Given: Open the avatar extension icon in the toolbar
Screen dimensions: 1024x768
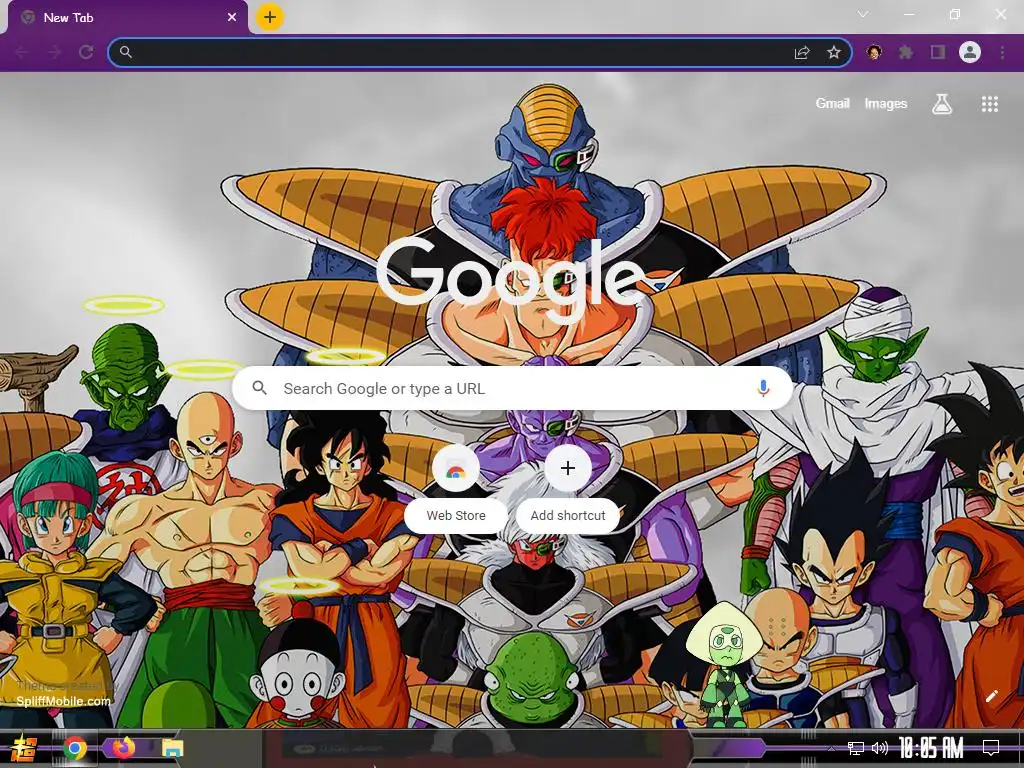Looking at the screenshot, I should pos(874,52).
